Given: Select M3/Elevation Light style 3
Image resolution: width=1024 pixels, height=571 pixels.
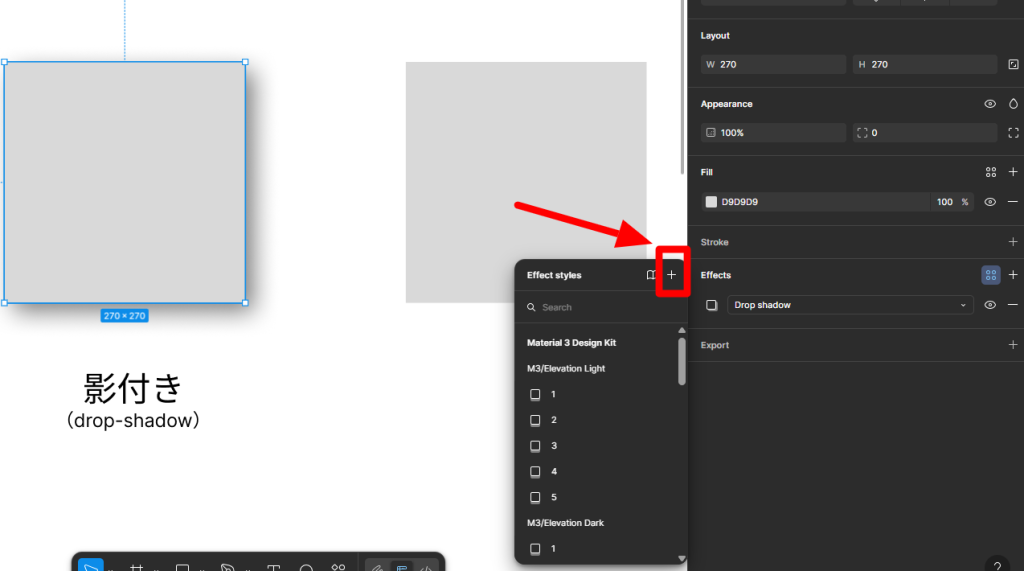Looking at the screenshot, I should (x=601, y=446).
